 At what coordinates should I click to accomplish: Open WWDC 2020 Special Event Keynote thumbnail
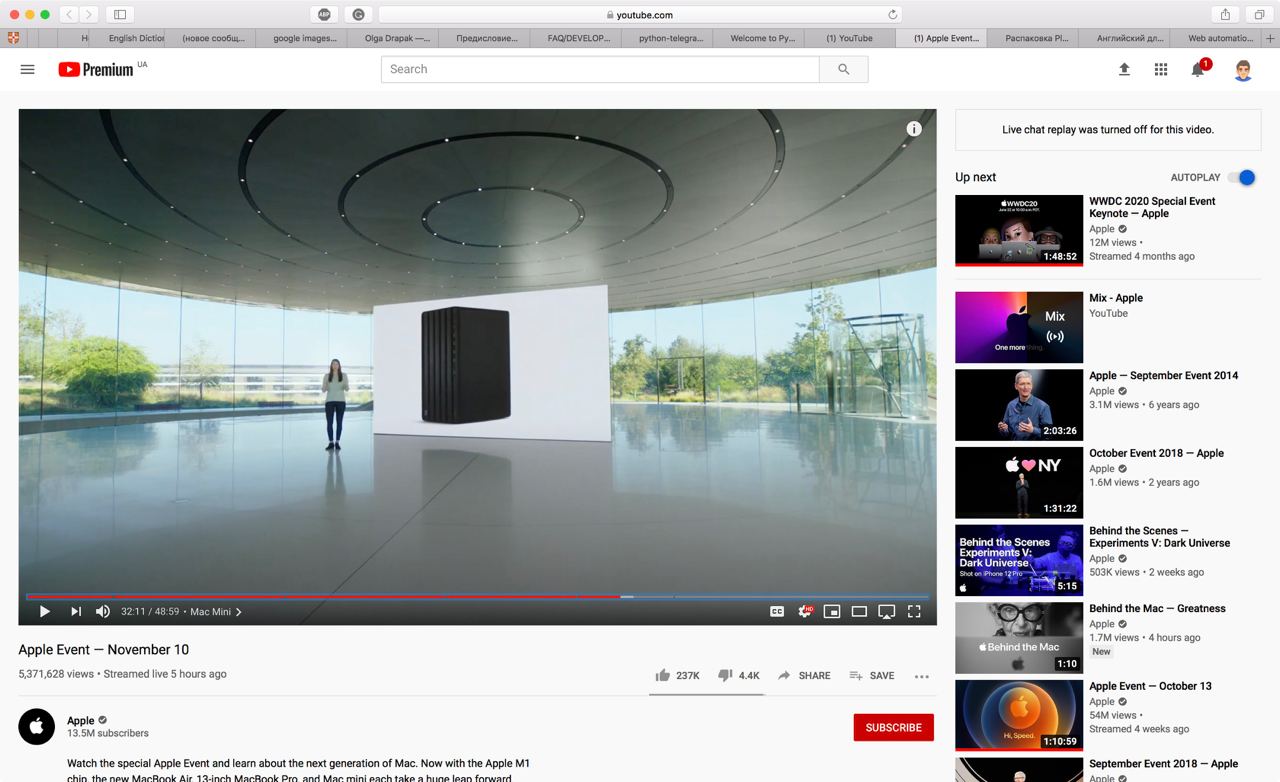(x=1019, y=231)
